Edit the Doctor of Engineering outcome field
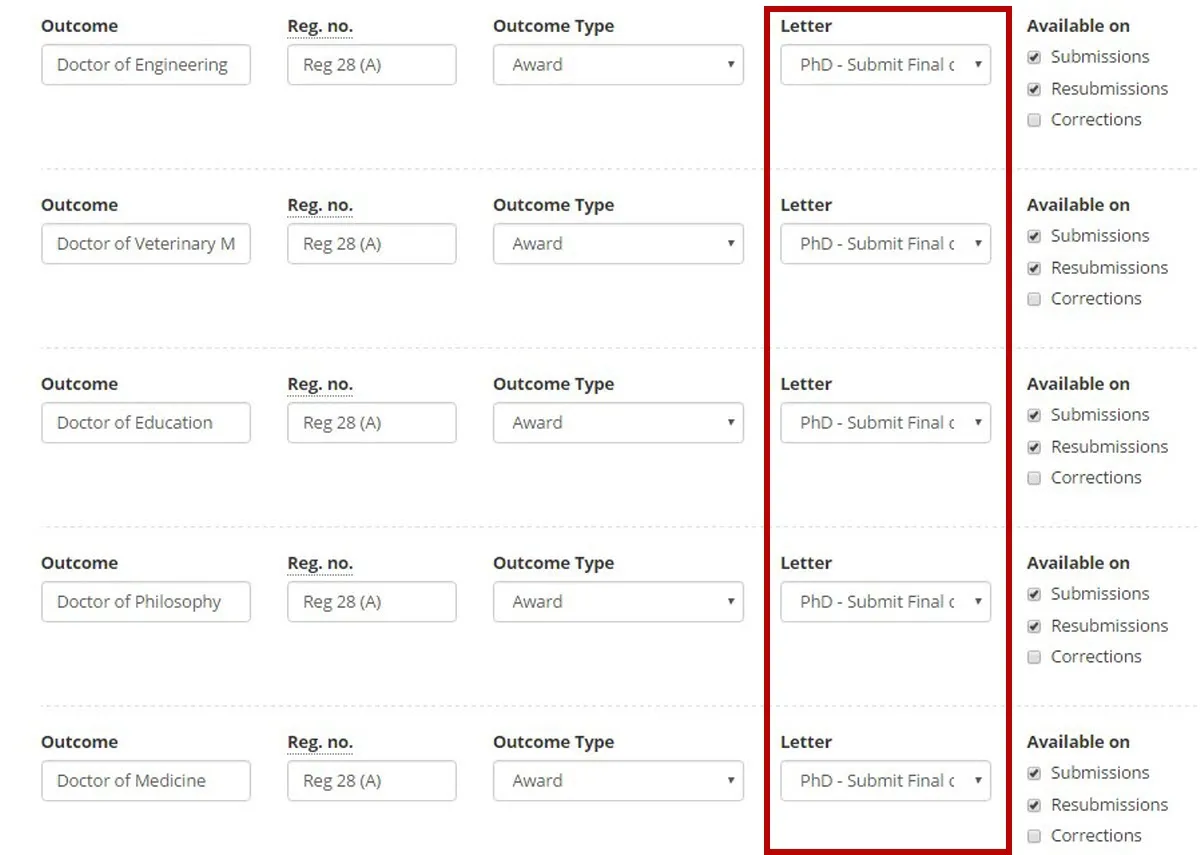 coord(145,64)
